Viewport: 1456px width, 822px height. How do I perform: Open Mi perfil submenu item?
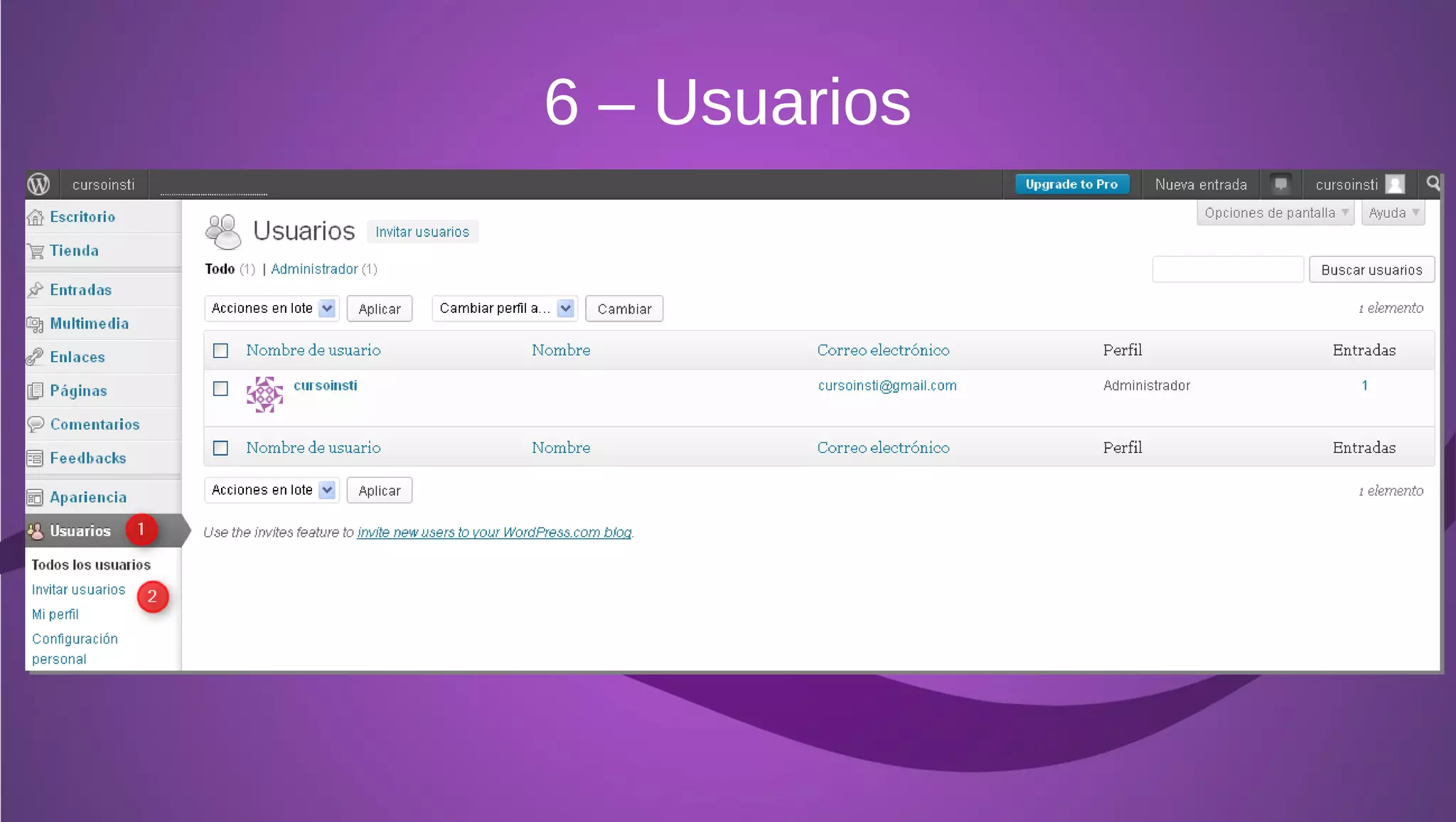(x=55, y=614)
